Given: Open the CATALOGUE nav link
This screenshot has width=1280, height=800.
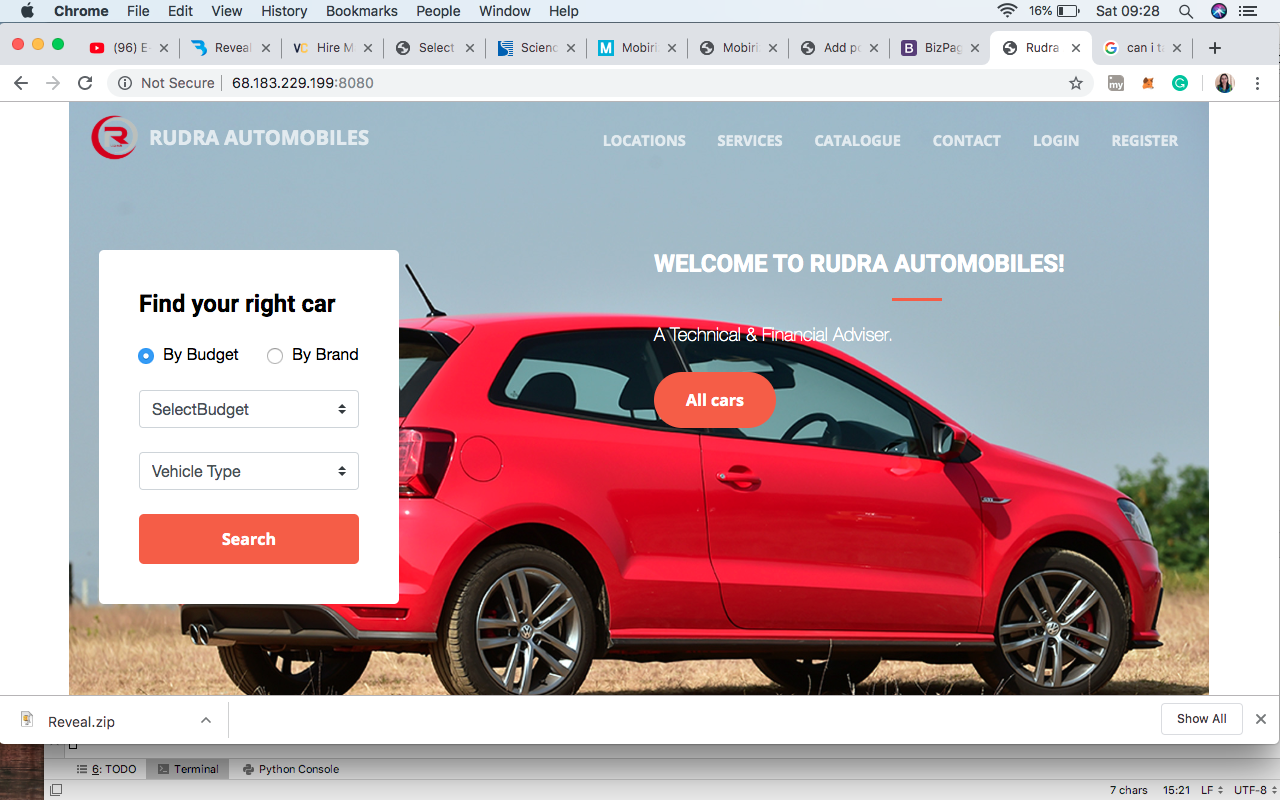Looking at the screenshot, I should 858,141.
